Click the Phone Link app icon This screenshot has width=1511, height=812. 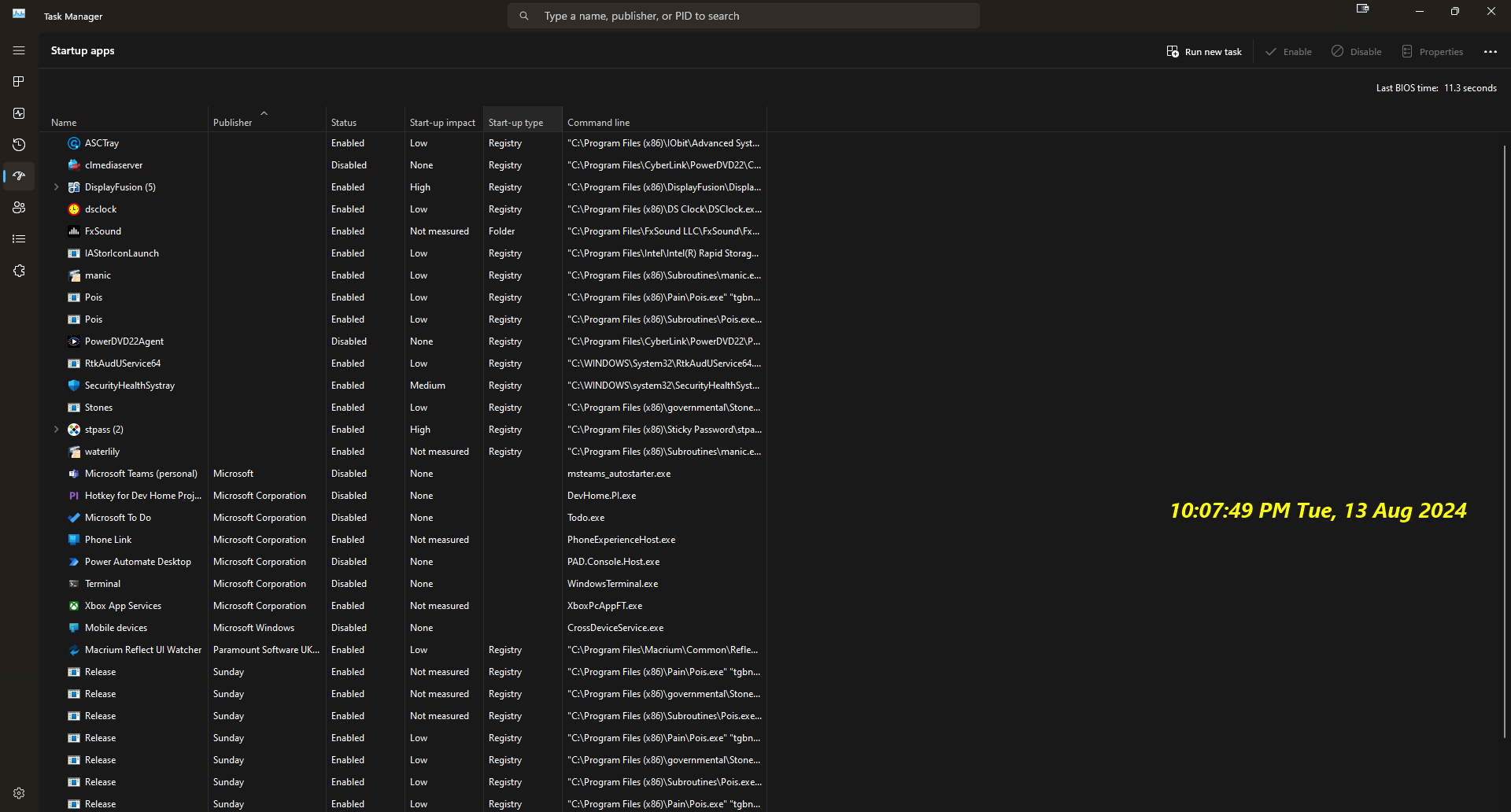point(74,540)
